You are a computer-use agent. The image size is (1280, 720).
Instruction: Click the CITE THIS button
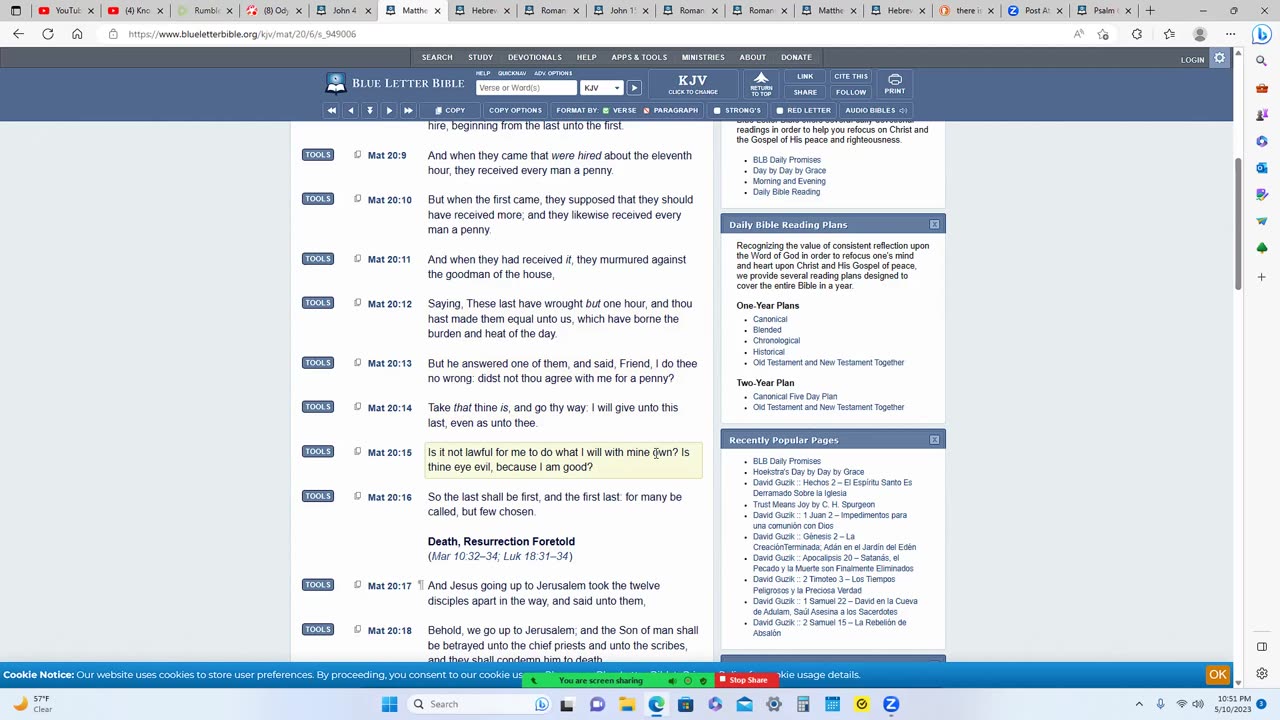pos(851,76)
